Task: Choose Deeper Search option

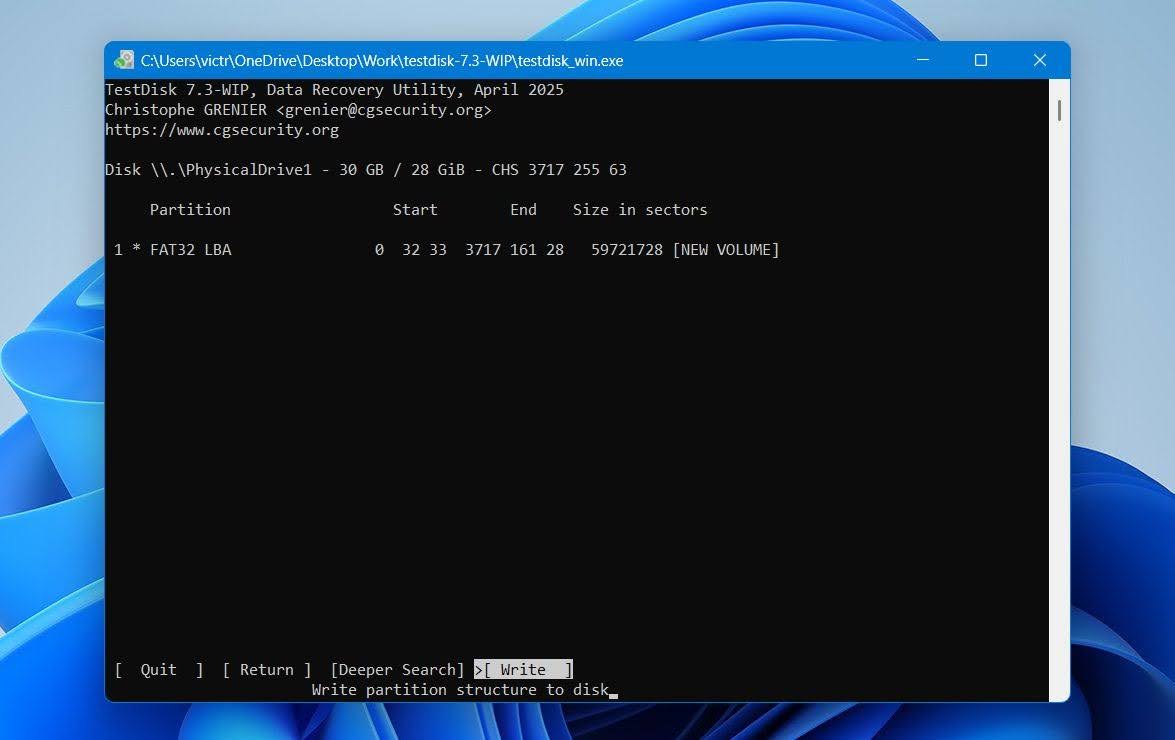Action: point(397,670)
